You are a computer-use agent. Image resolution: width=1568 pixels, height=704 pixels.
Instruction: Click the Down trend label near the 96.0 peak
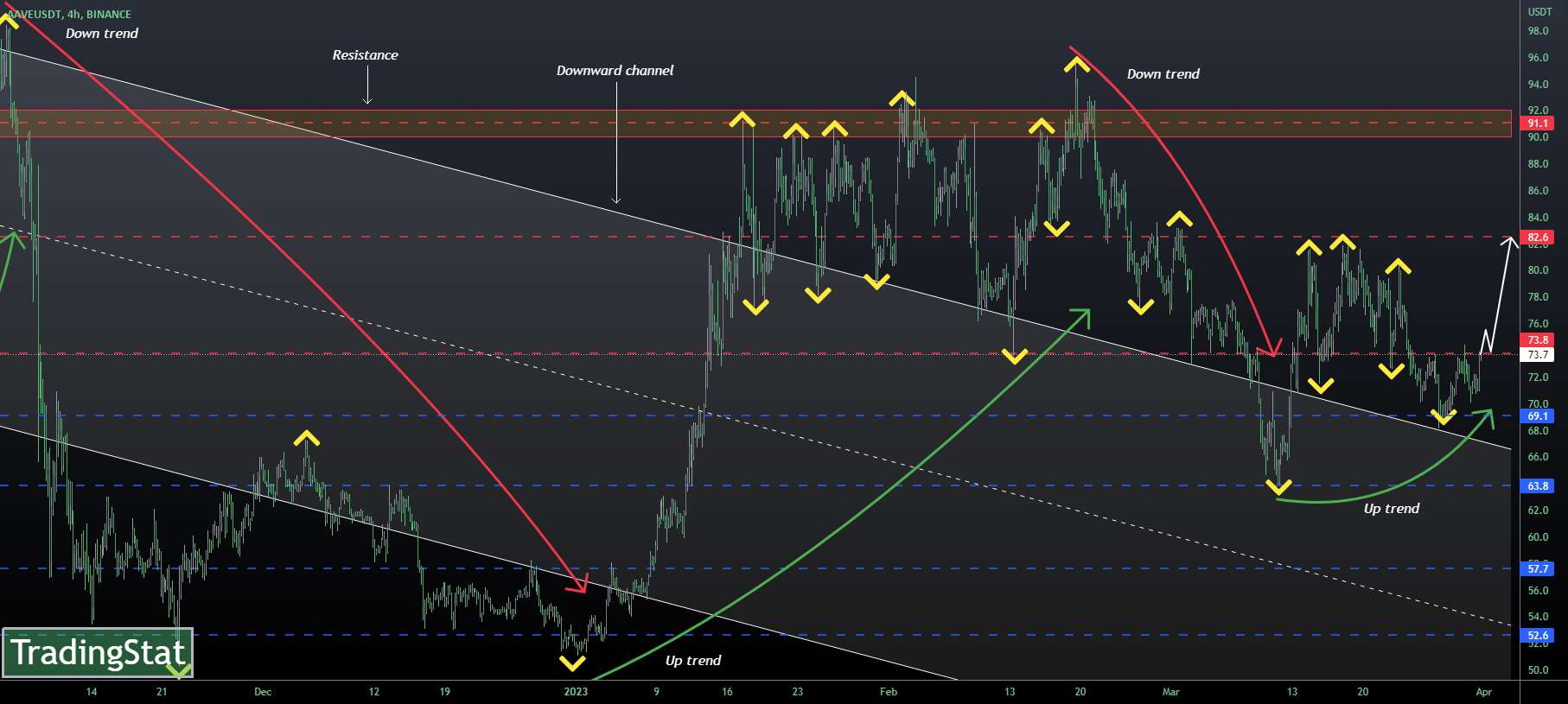tap(1163, 74)
